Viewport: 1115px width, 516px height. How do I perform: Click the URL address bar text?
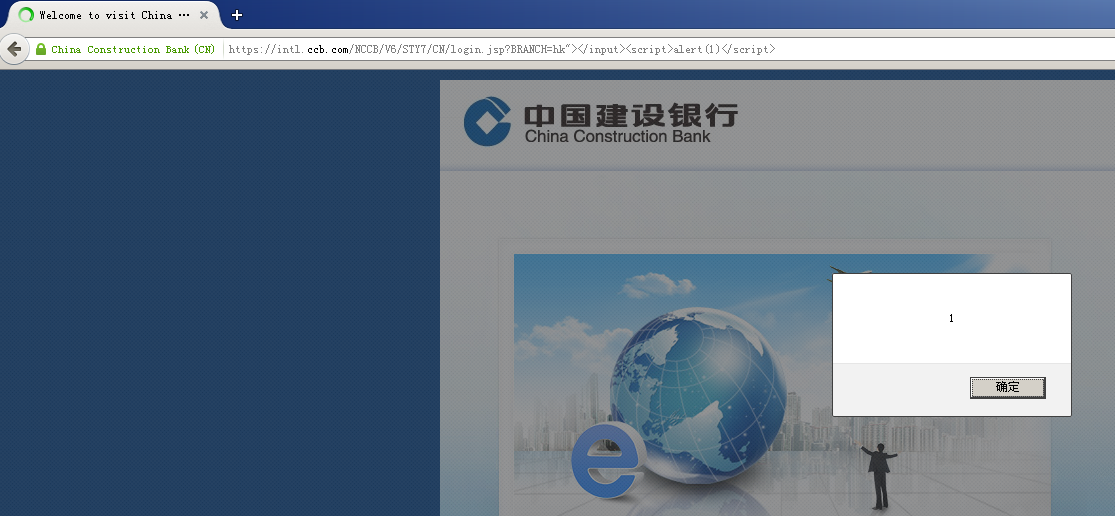tap(502, 49)
